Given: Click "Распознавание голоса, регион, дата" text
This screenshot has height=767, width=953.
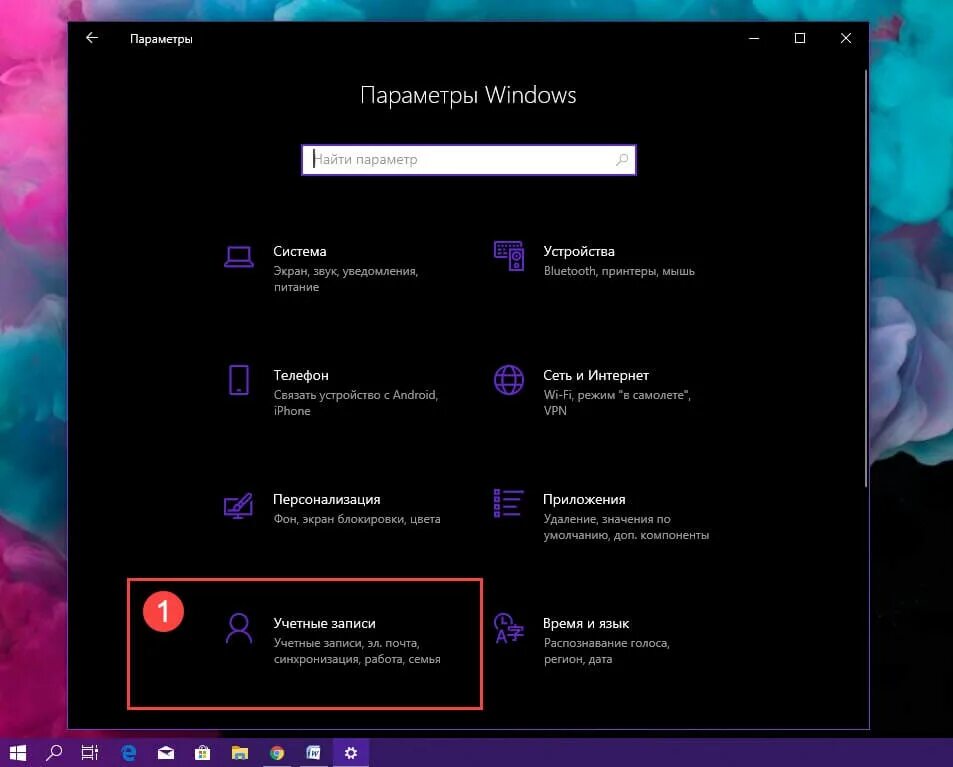Looking at the screenshot, I should pyautogui.click(x=607, y=651).
